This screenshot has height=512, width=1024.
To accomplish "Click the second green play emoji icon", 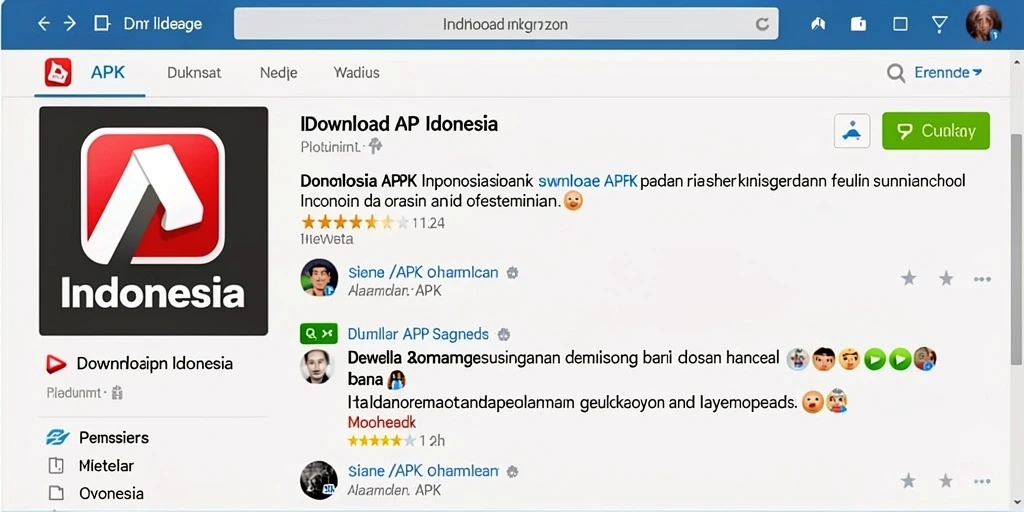I will [900, 359].
